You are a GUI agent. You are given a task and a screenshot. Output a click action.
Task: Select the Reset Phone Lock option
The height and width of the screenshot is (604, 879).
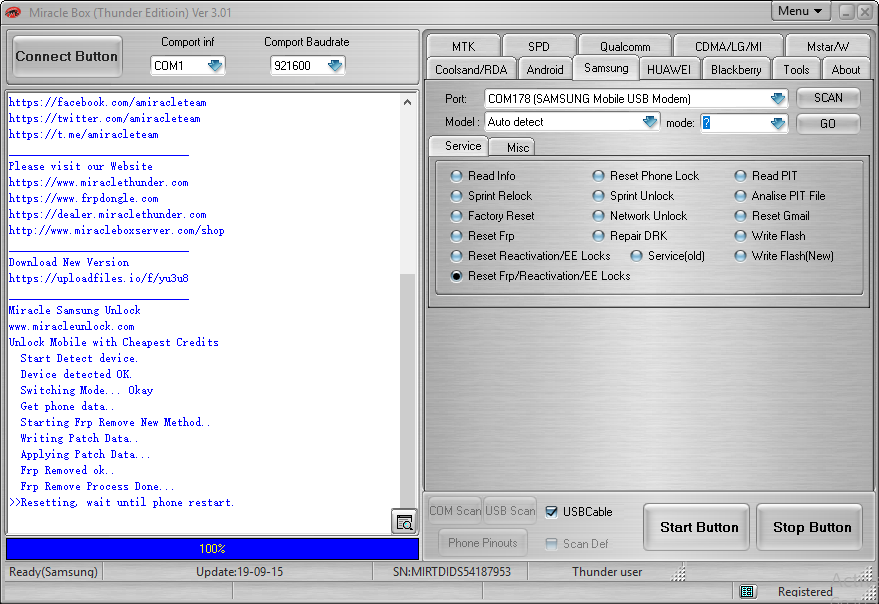coord(598,176)
